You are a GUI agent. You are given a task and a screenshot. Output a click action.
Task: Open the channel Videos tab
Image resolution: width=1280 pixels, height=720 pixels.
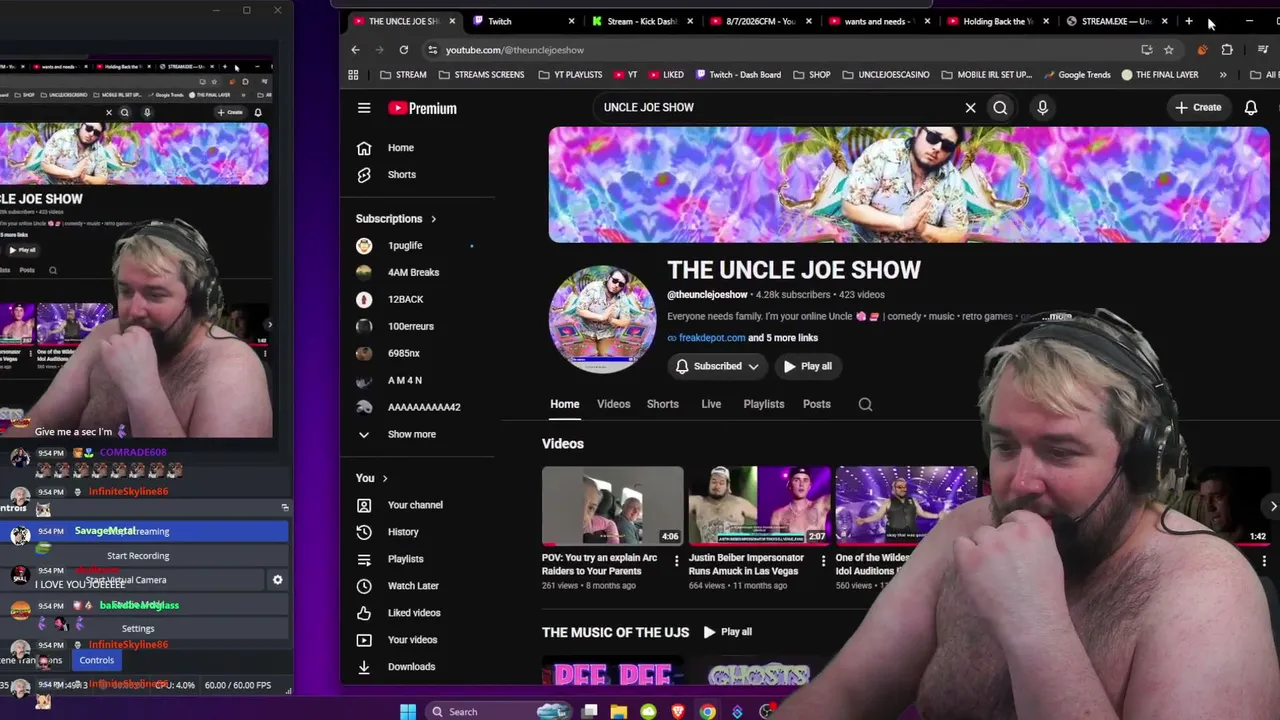pos(614,404)
